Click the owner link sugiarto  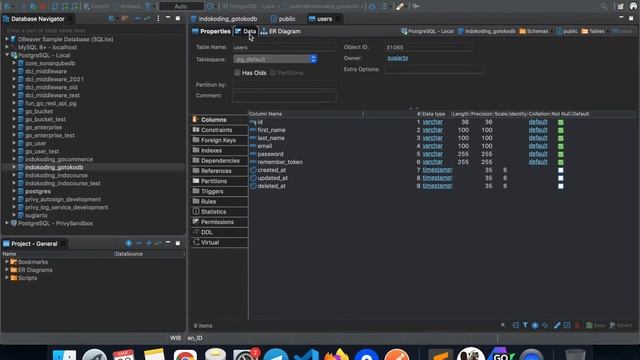[398, 58]
